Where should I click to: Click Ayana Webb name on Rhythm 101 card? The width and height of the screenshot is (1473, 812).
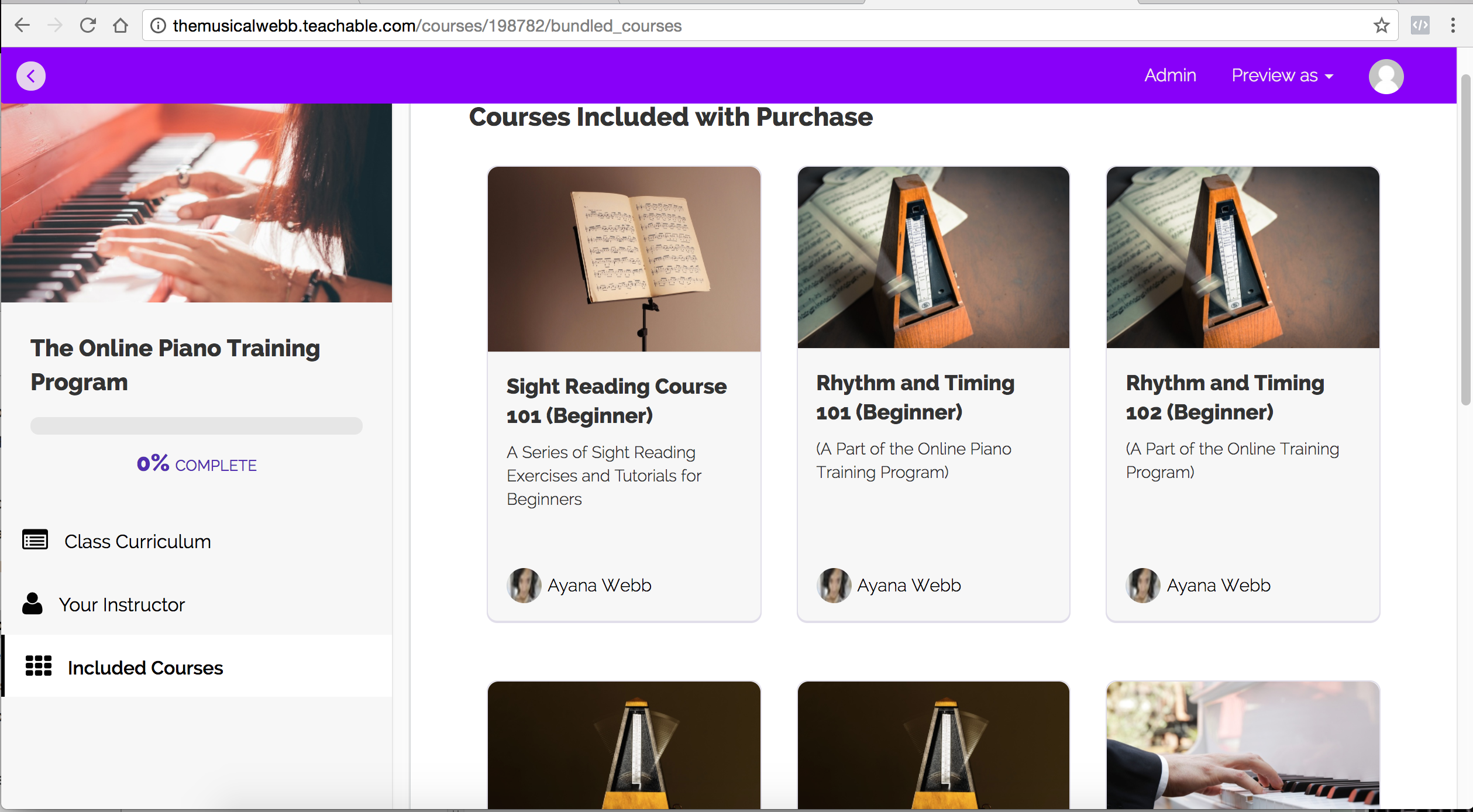pyautogui.click(x=908, y=585)
